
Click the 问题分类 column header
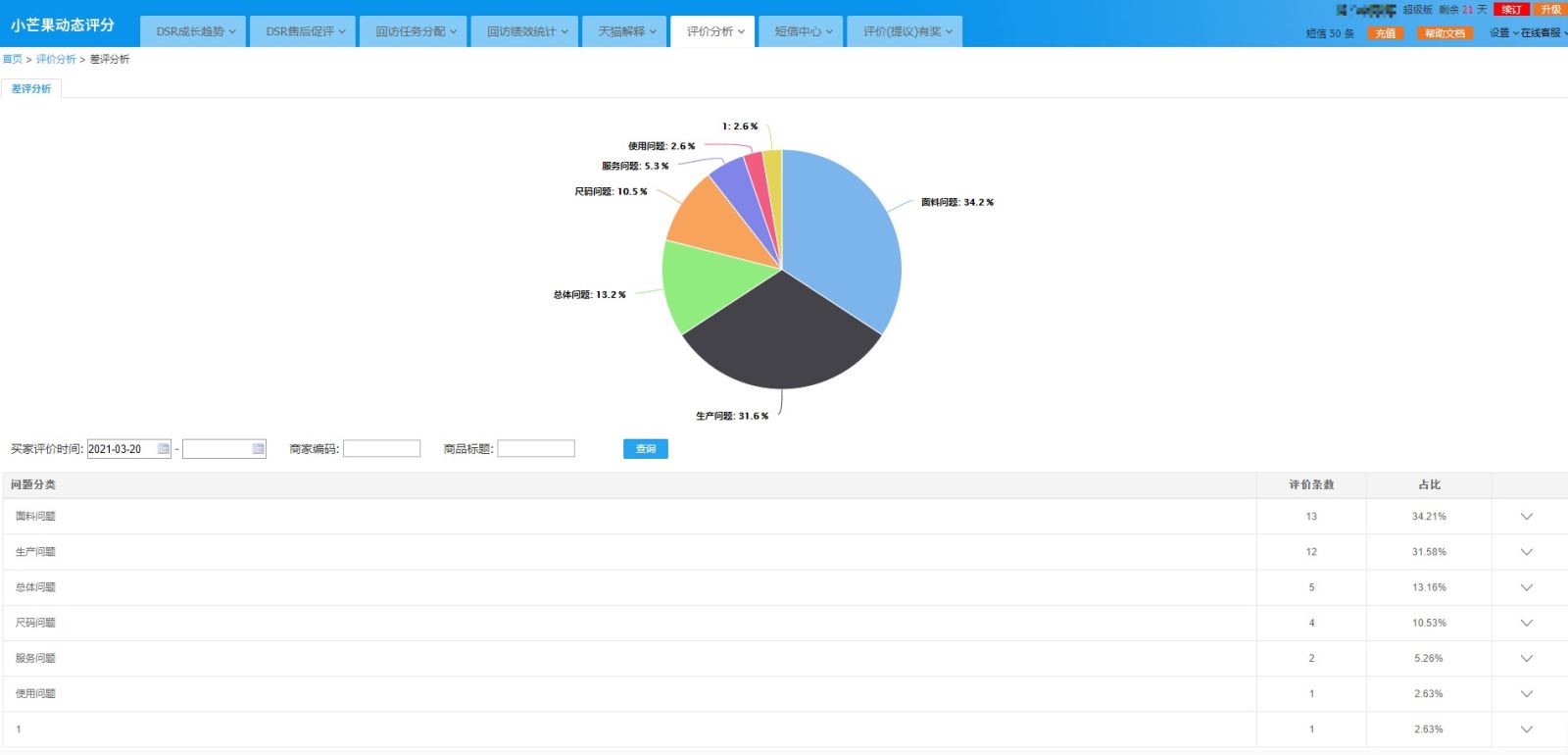[x=33, y=484]
